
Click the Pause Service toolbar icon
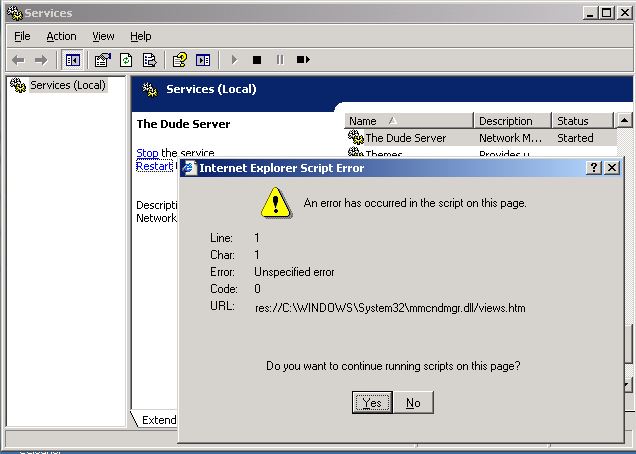point(280,60)
